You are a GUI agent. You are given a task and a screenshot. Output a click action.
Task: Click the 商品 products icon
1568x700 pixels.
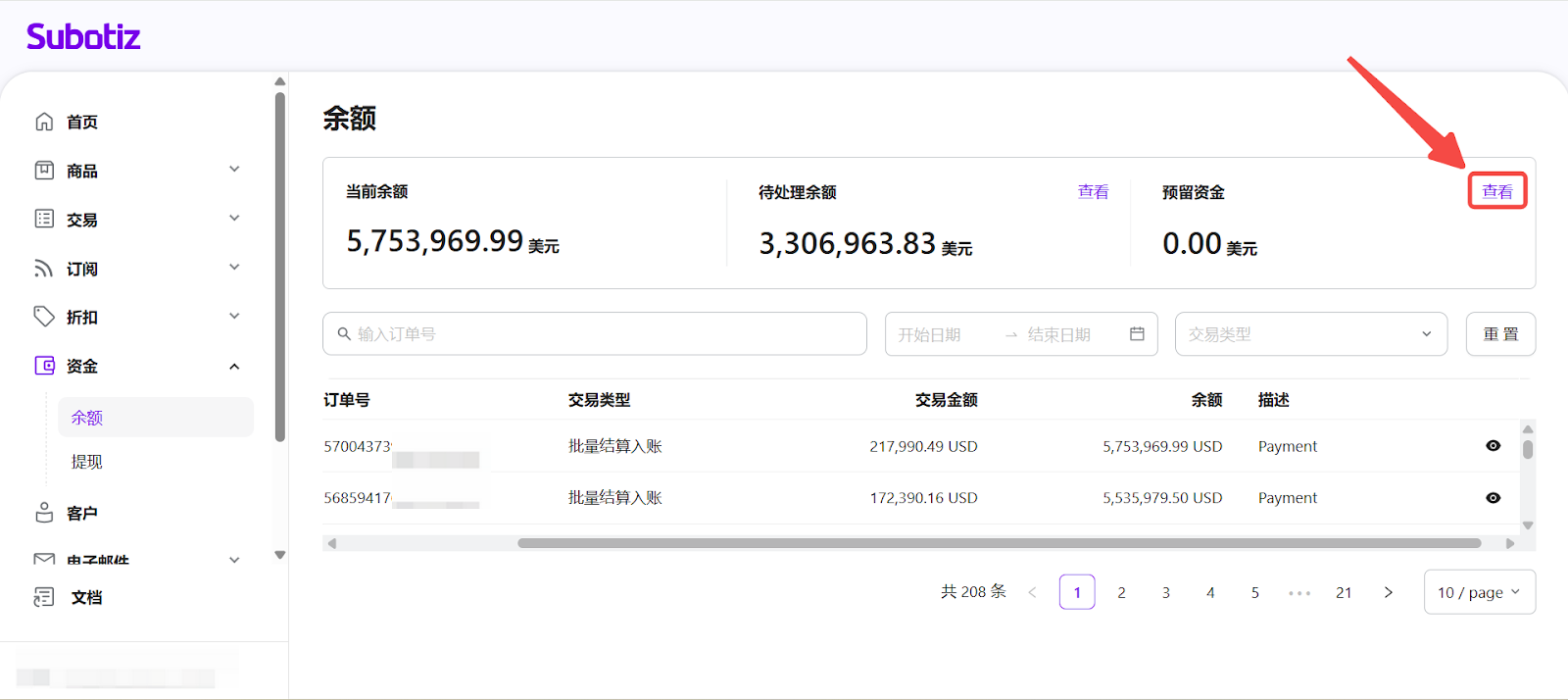pos(44,171)
